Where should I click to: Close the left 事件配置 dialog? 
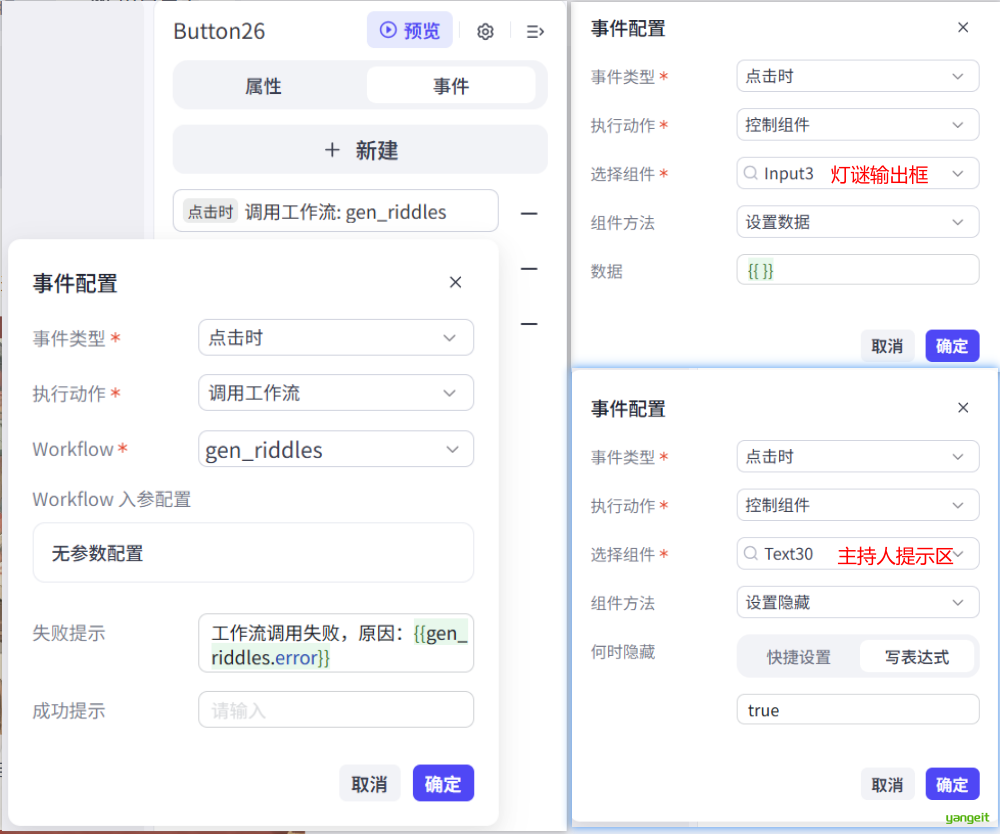coord(455,283)
